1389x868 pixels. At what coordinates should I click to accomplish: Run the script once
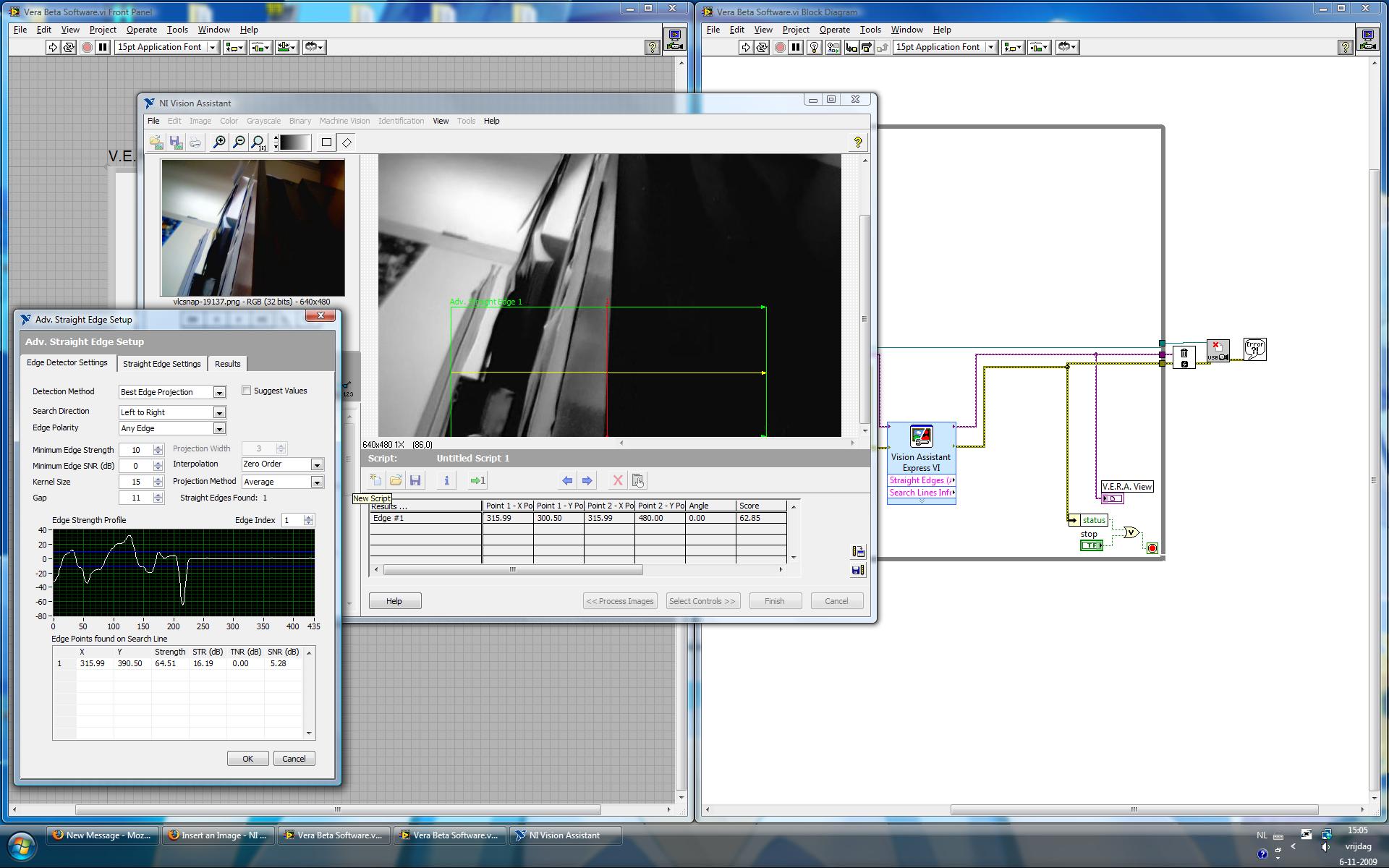click(x=478, y=480)
